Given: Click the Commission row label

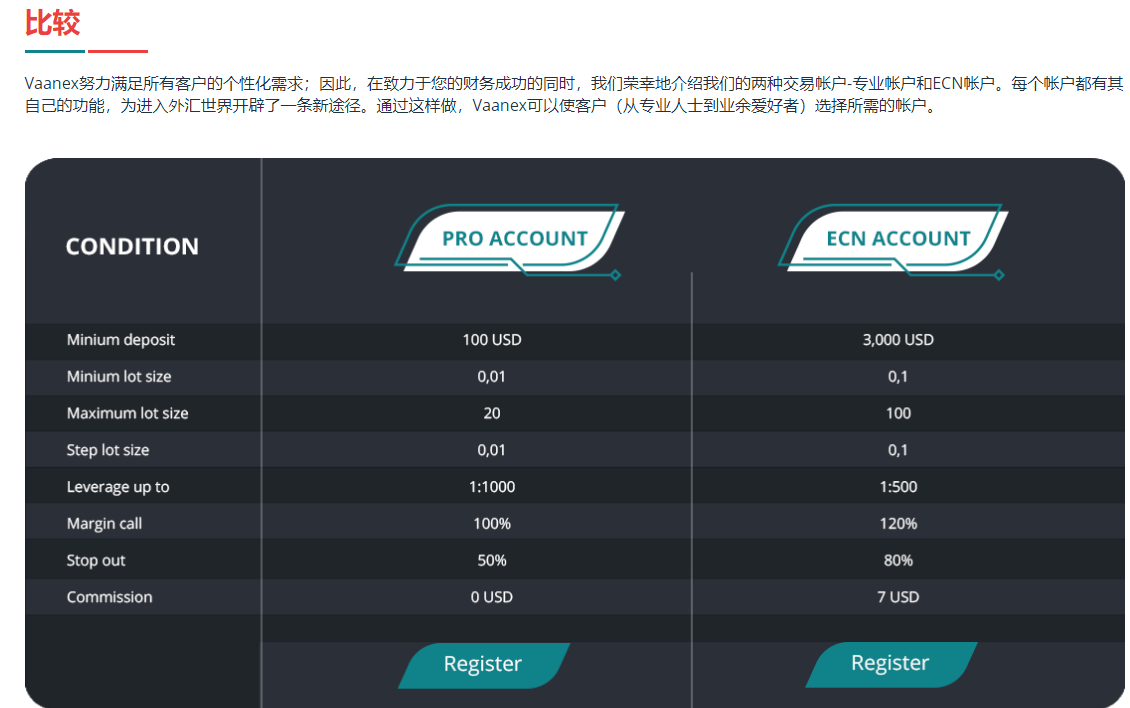Looking at the screenshot, I should 110,597.
